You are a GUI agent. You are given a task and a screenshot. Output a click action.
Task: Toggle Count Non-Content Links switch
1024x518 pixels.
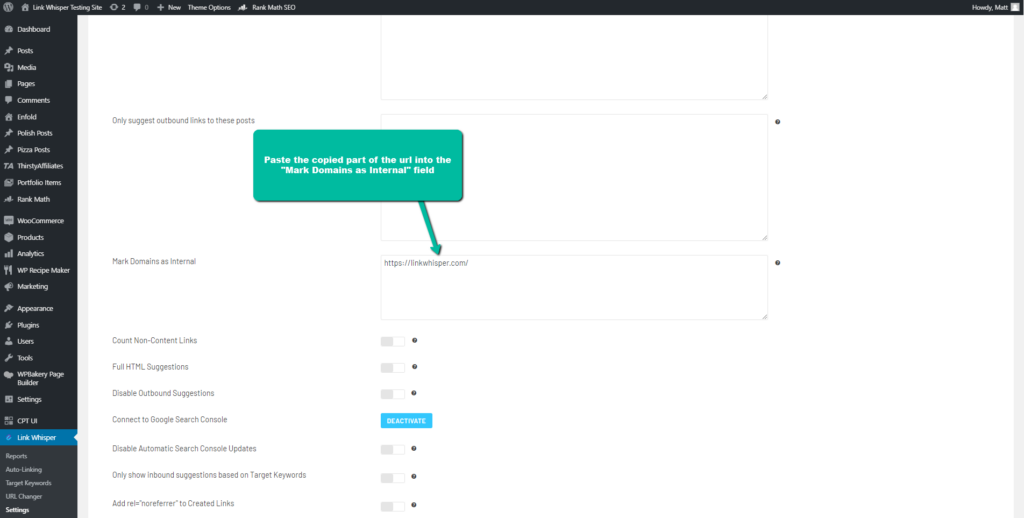pyautogui.click(x=392, y=341)
